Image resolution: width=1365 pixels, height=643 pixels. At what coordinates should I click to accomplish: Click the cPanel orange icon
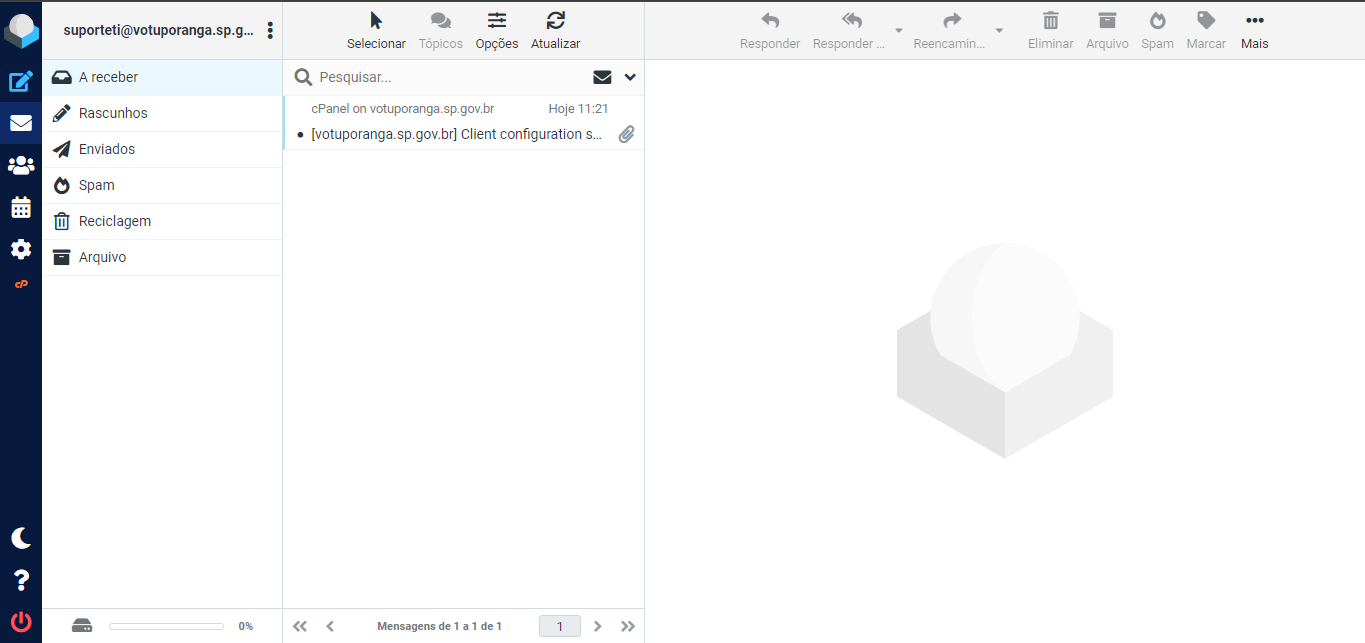(x=21, y=284)
